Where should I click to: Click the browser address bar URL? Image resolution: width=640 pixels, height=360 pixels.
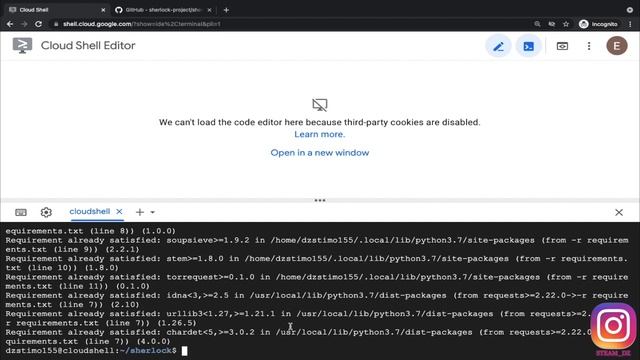click(x=142, y=24)
